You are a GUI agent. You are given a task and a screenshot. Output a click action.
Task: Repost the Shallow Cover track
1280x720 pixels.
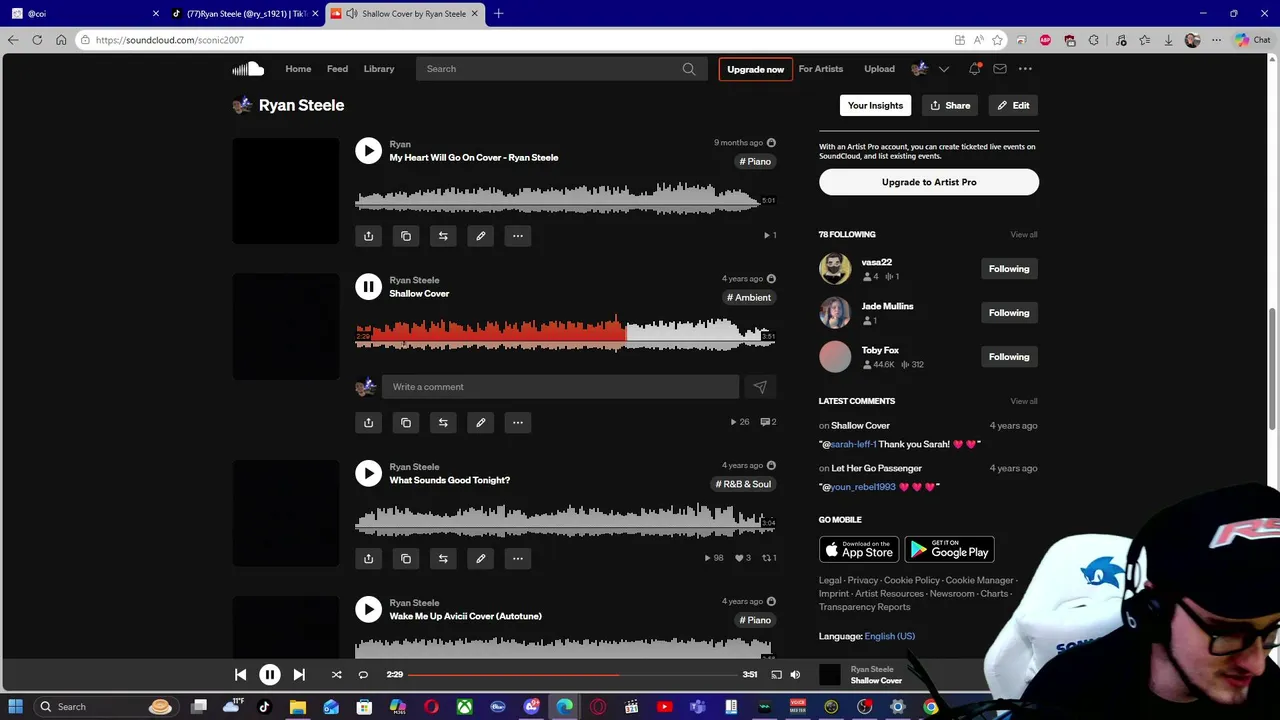pos(443,422)
